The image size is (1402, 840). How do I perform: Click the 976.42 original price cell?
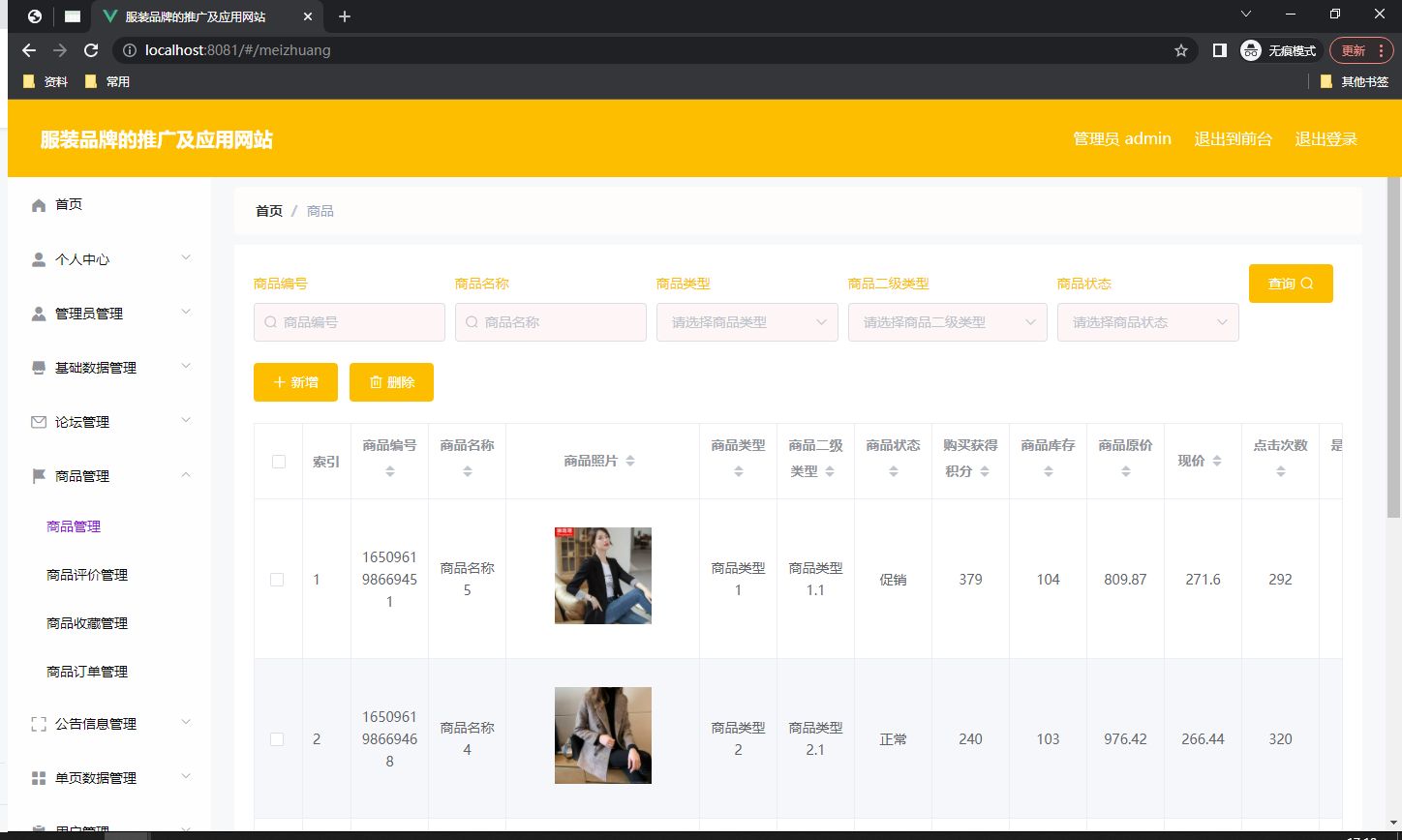[1126, 739]
